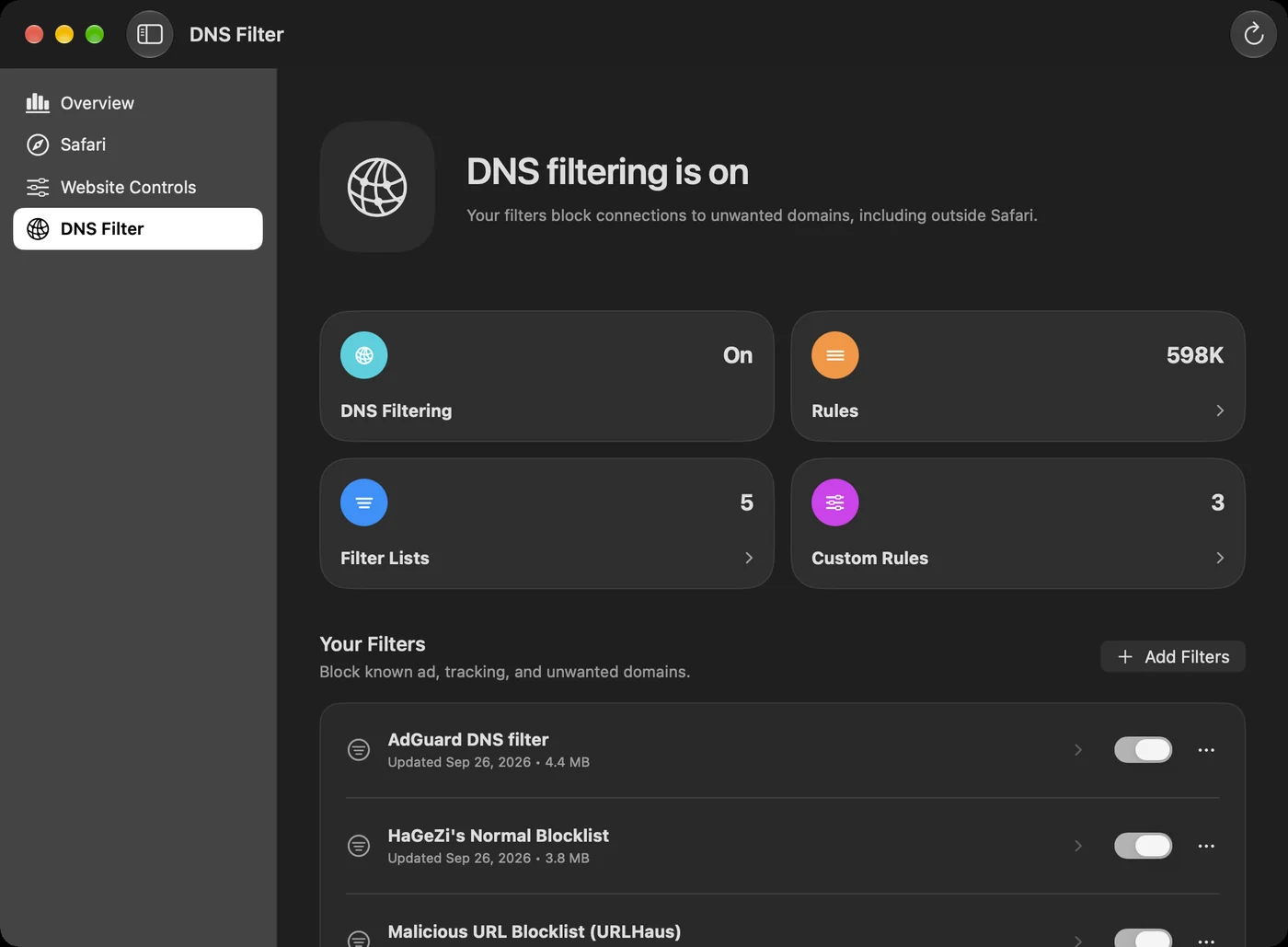This screenshot has height=947, width=1288.
Task: Click the Overview bar chart icon
Action: 38,103
